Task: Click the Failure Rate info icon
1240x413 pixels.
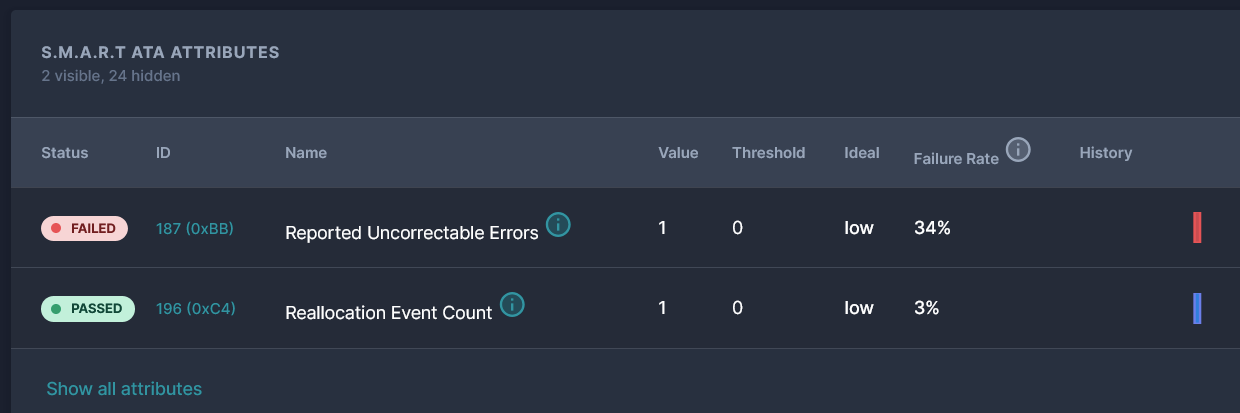Action: [x=1018, y=150]
